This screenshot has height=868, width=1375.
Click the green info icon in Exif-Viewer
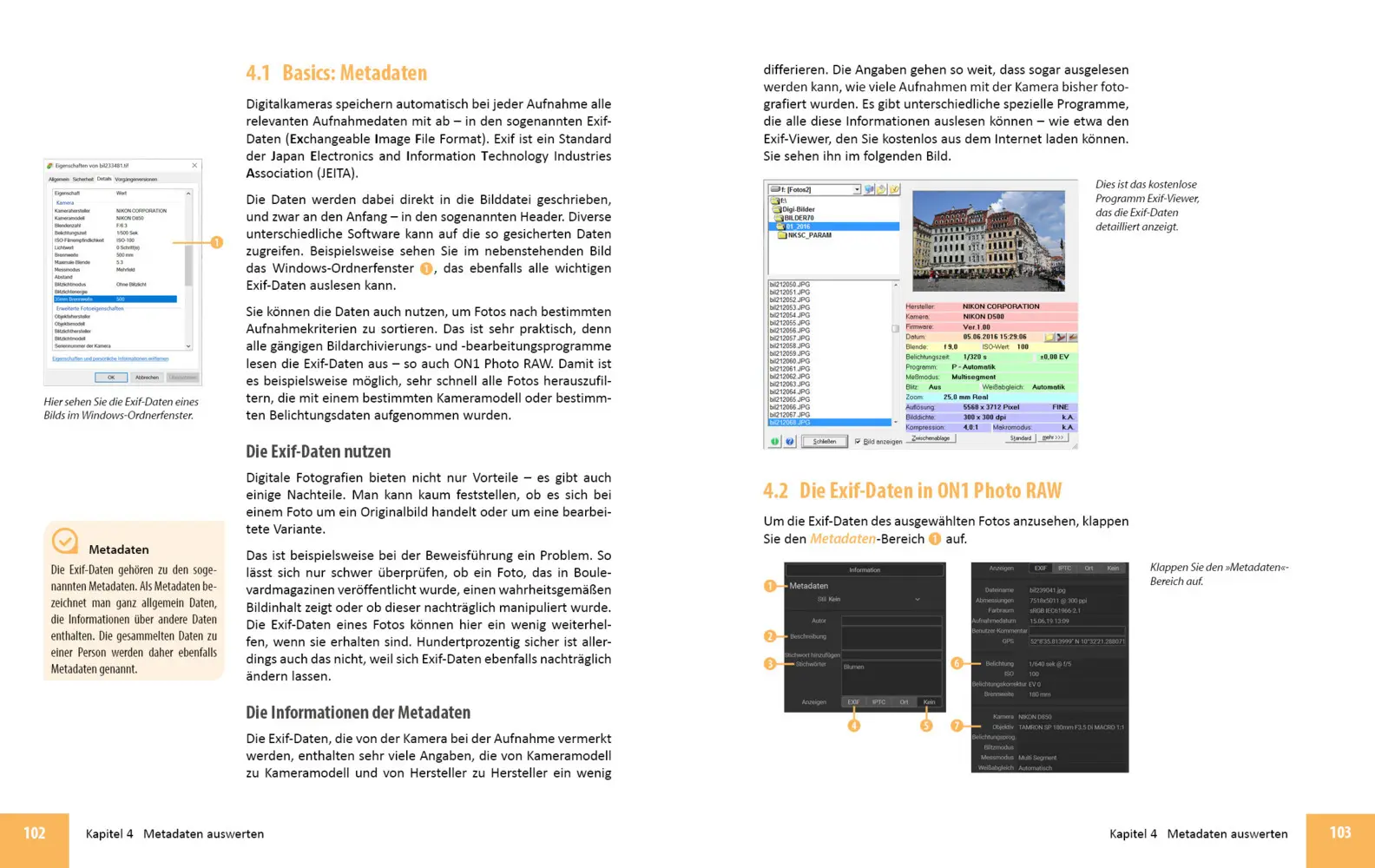pyautogui.click(x=774, y=442)
